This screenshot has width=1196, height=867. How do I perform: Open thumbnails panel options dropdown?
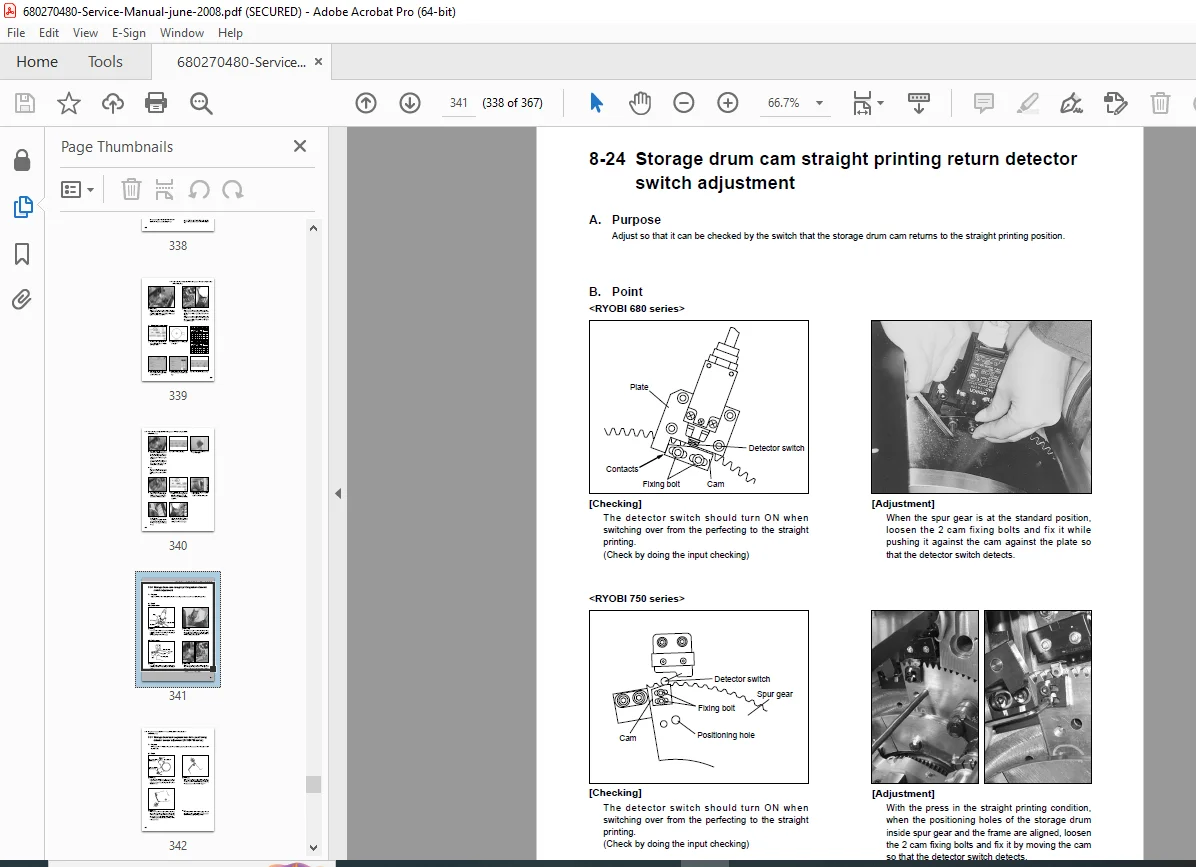(x=77, y=189)
